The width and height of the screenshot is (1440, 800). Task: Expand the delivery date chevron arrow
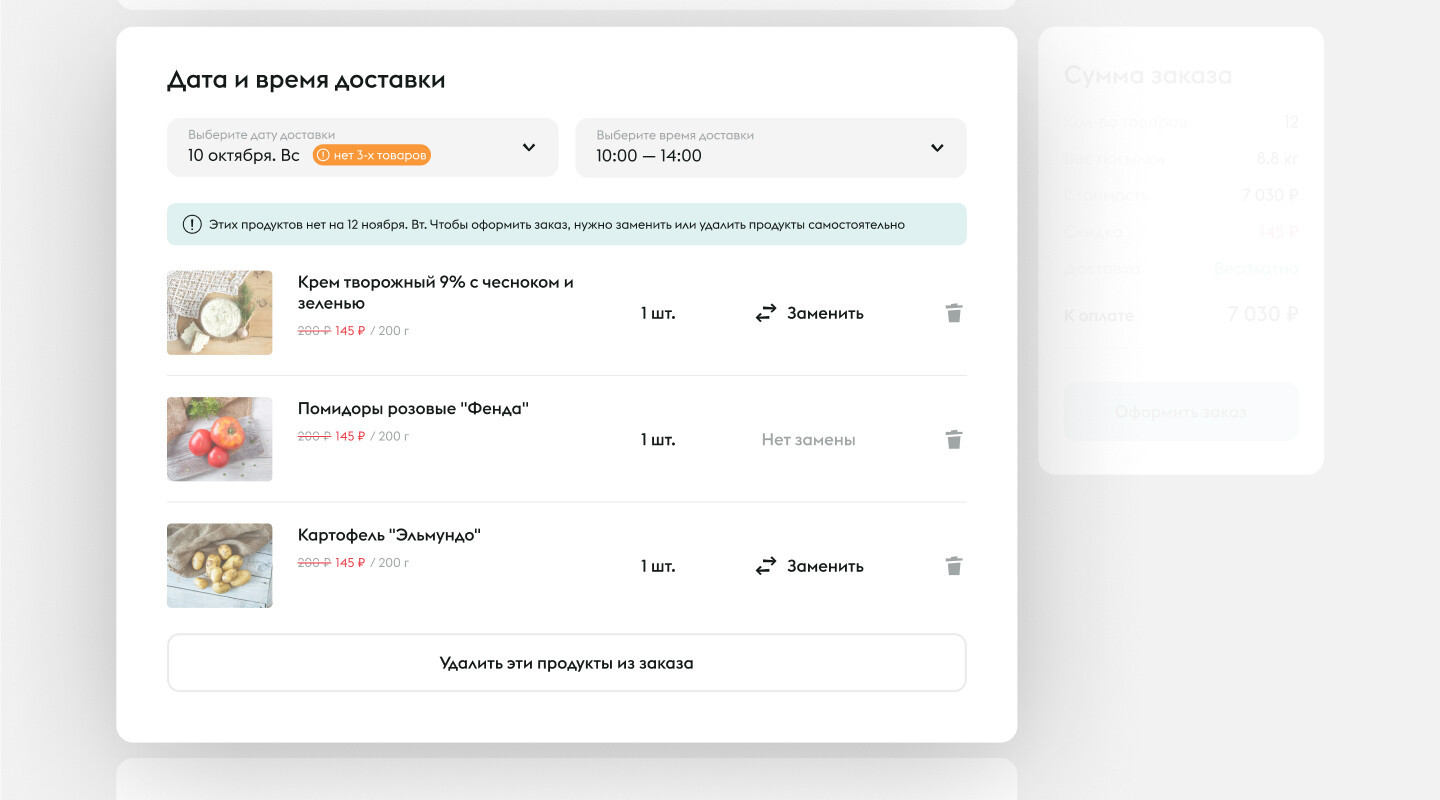point(529,148)
